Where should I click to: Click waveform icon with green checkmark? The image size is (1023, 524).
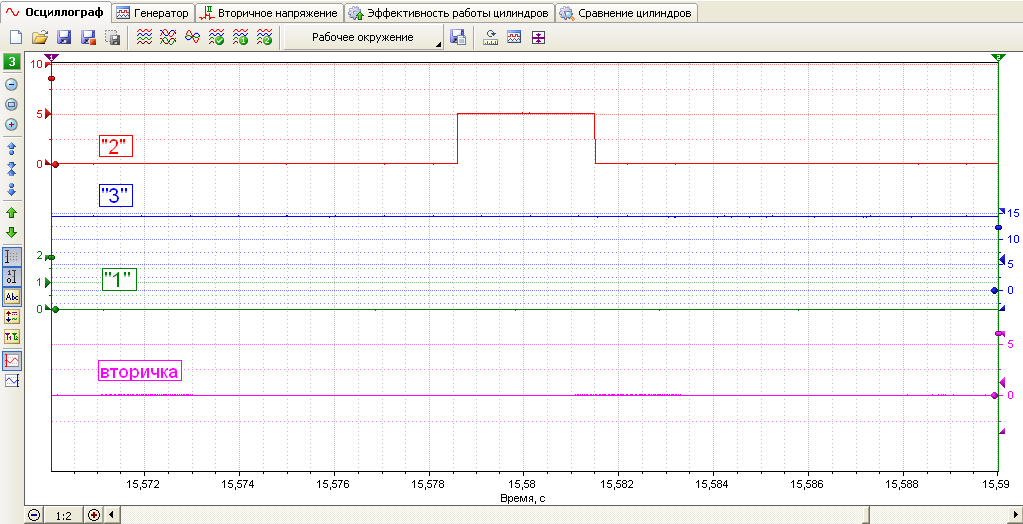point(216,37)
